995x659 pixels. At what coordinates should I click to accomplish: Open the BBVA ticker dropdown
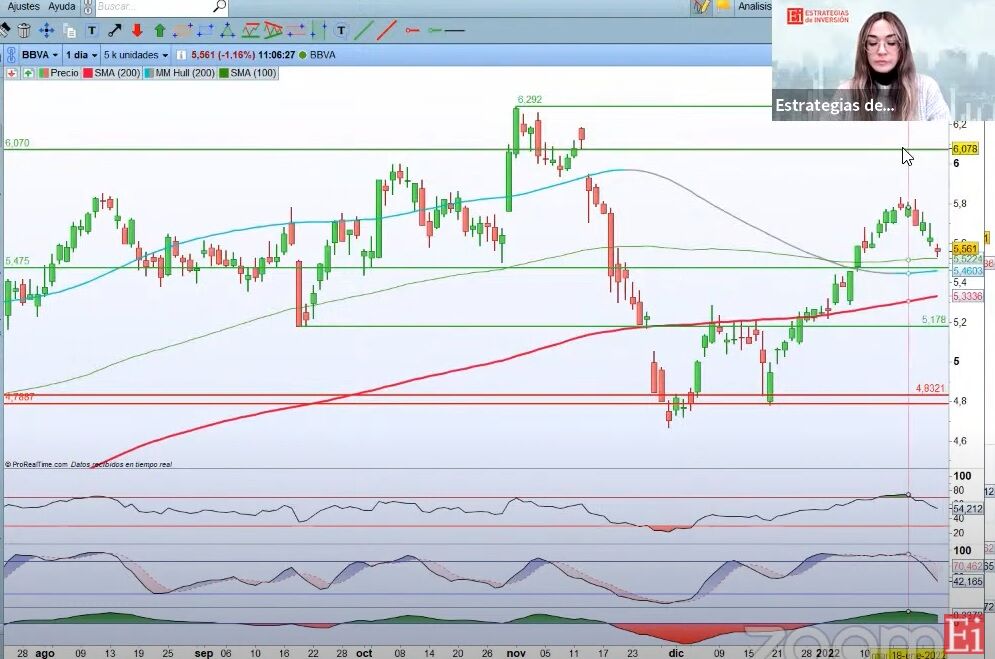39,55
